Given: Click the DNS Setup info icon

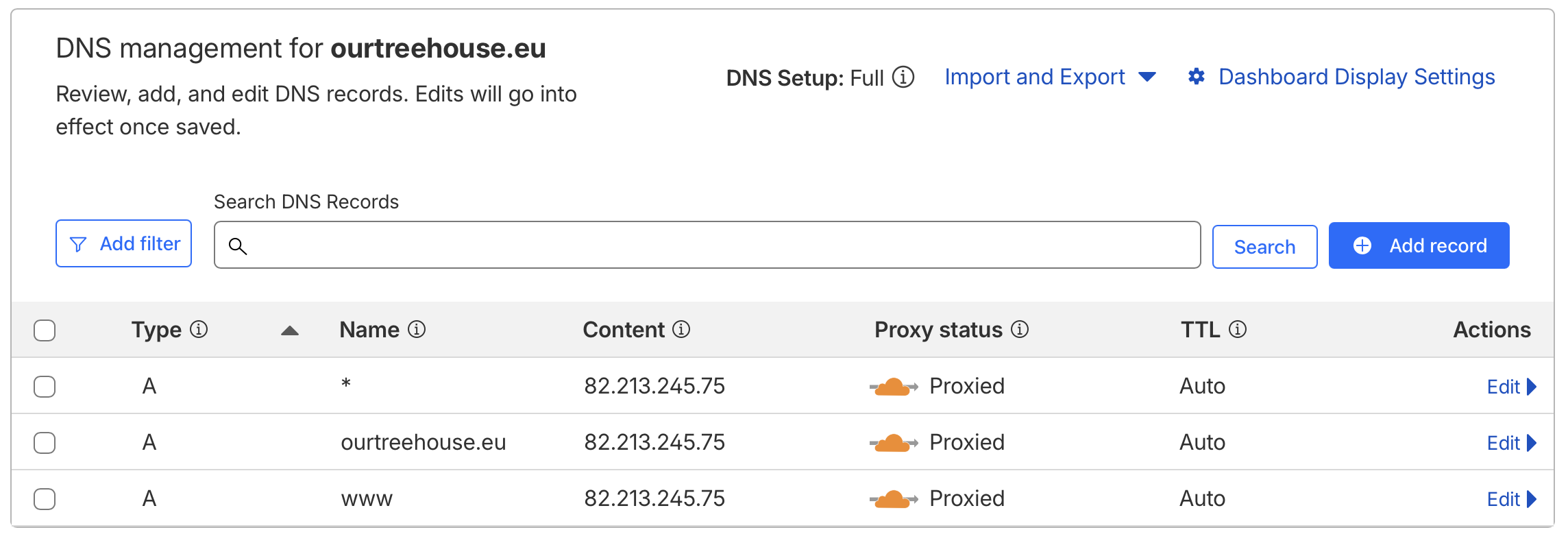Looking at the screenshot, I should pos(903,77).
